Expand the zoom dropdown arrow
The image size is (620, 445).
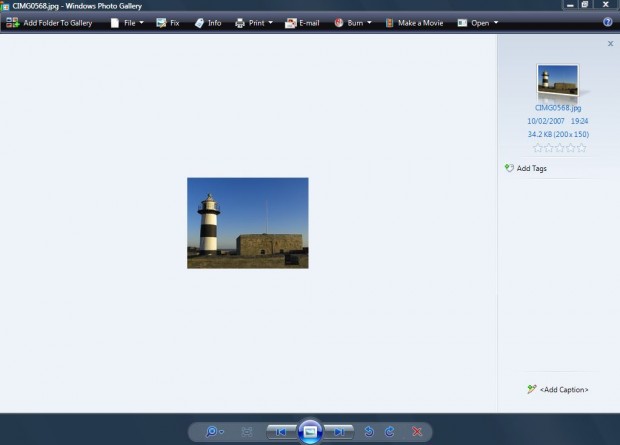221,432
